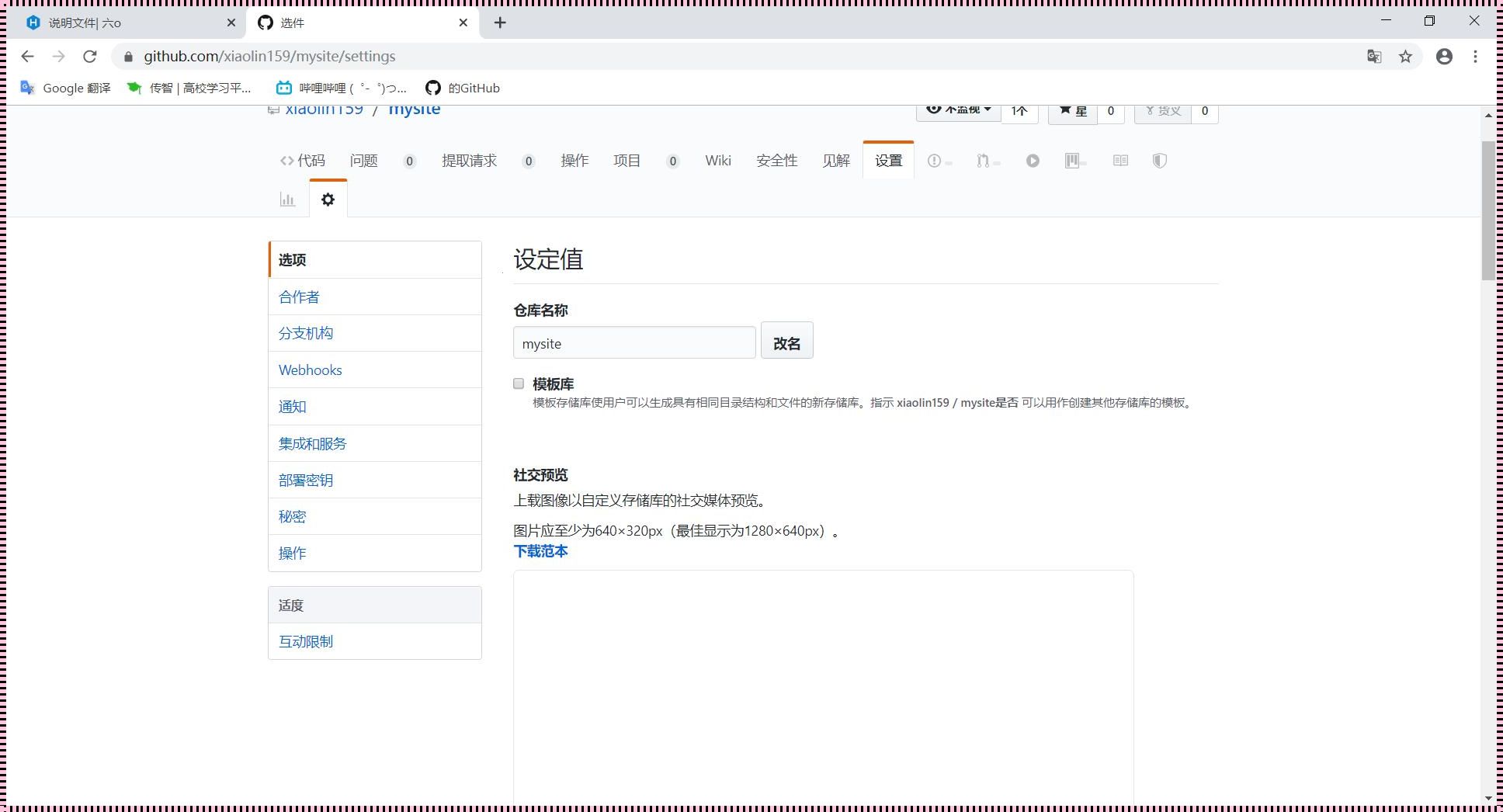Open the 传智 bookmark

pyautogui.click(x=189, y=88)
